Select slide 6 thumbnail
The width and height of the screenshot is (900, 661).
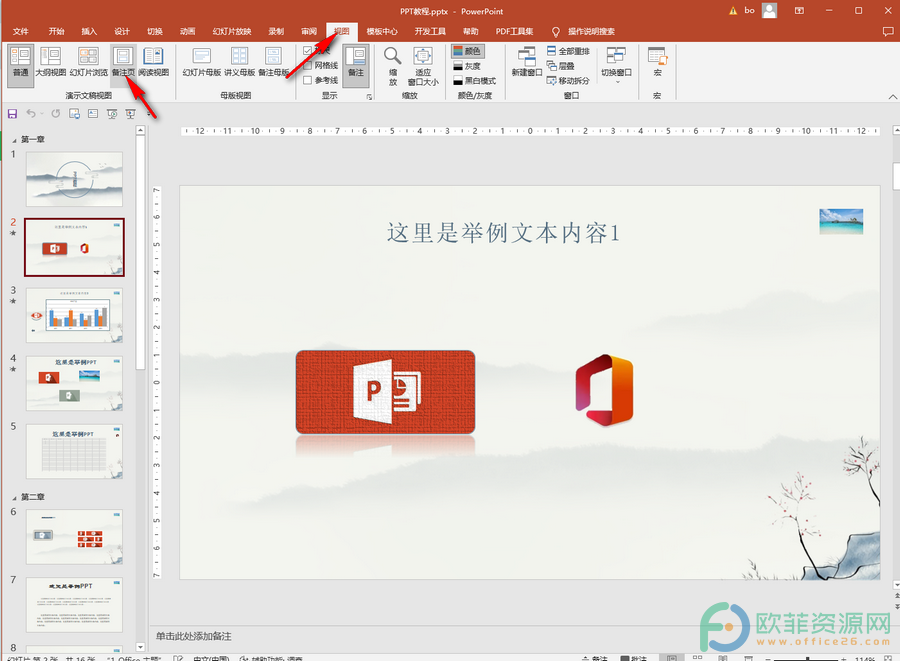pyautogui.click(x=74, y=537)
